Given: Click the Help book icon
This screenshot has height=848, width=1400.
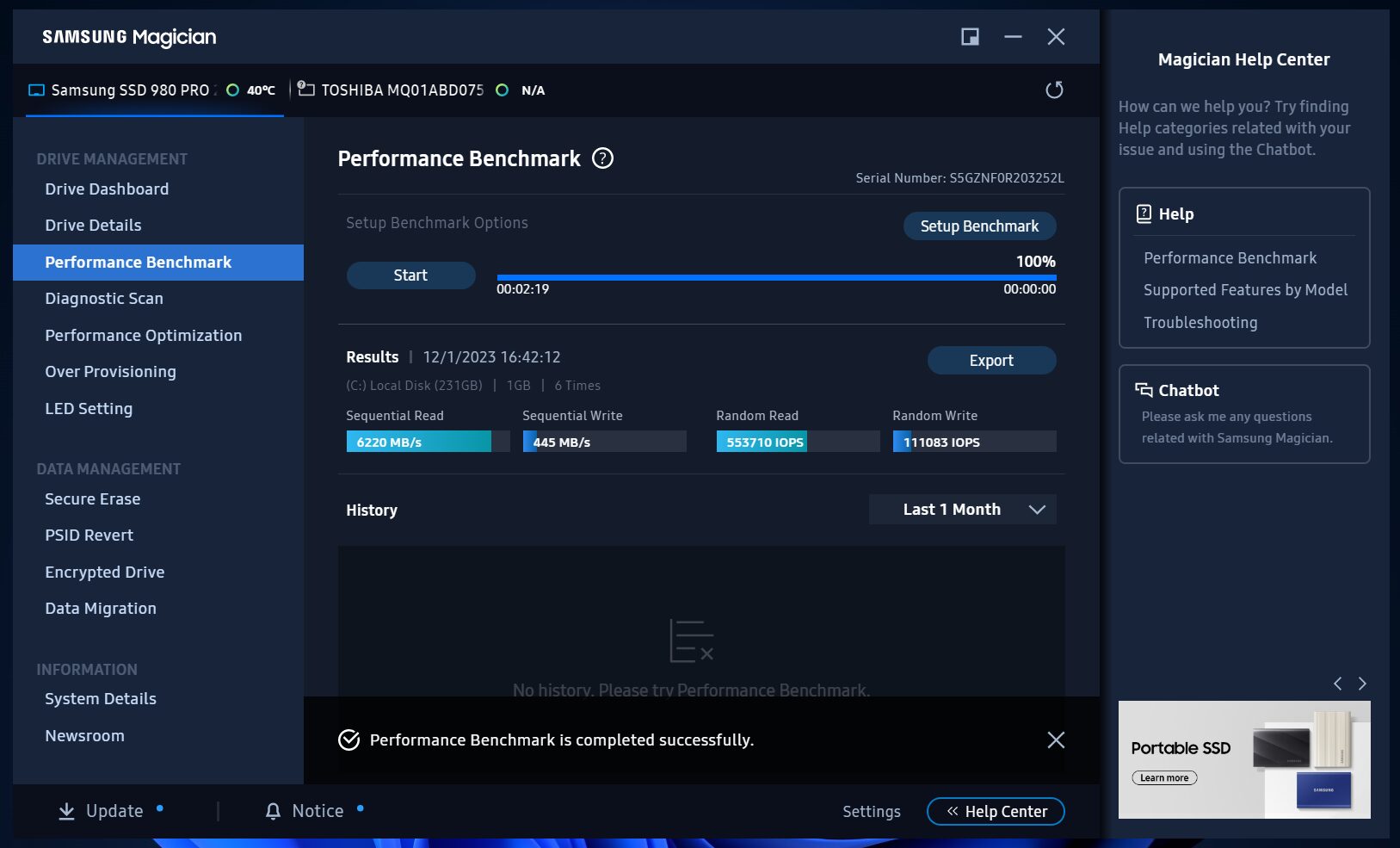Looking at the screenshot, I should pos(1144,214).
